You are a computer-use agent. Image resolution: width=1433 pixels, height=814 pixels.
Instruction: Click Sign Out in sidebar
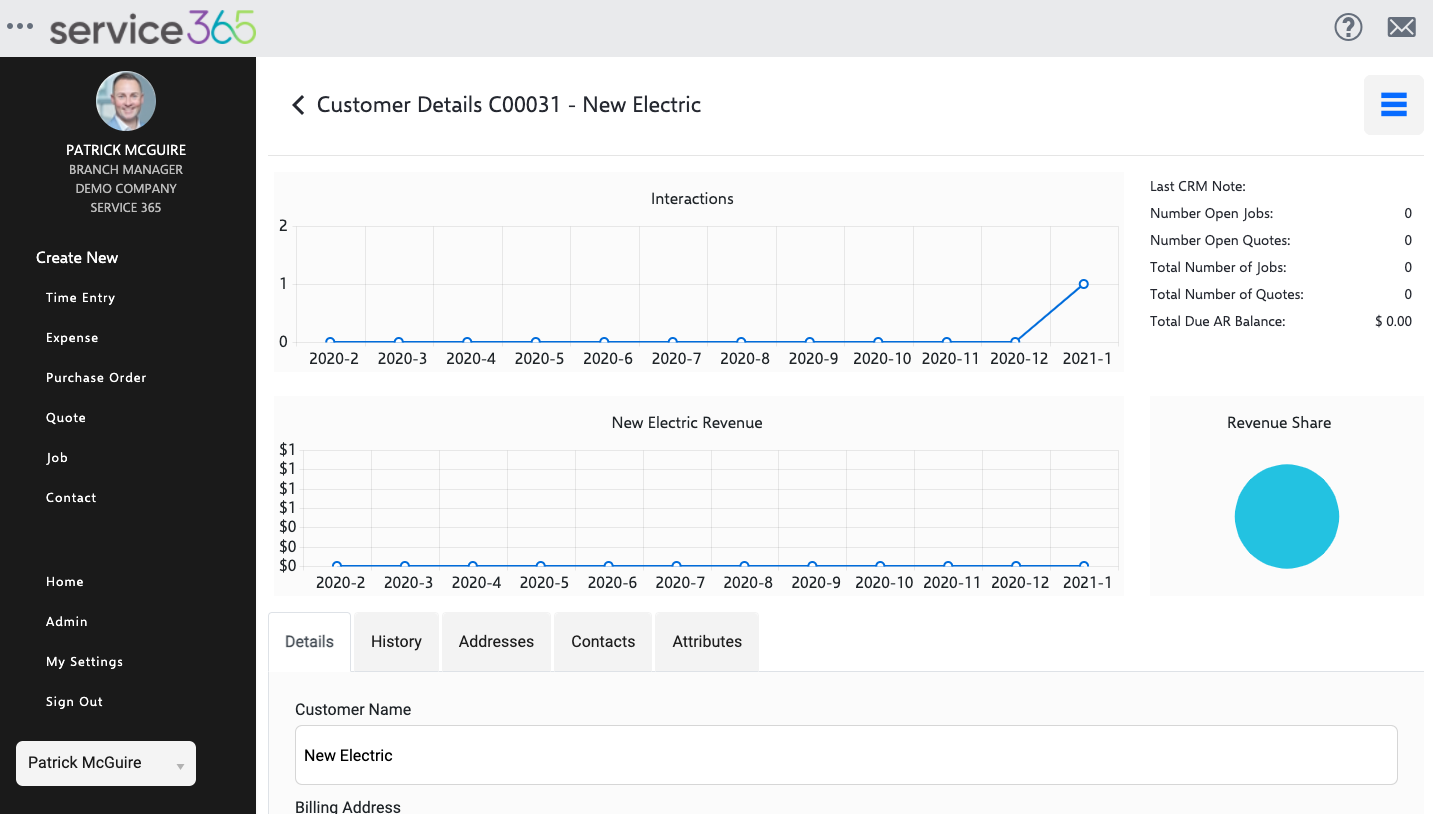tap(74, 702)
